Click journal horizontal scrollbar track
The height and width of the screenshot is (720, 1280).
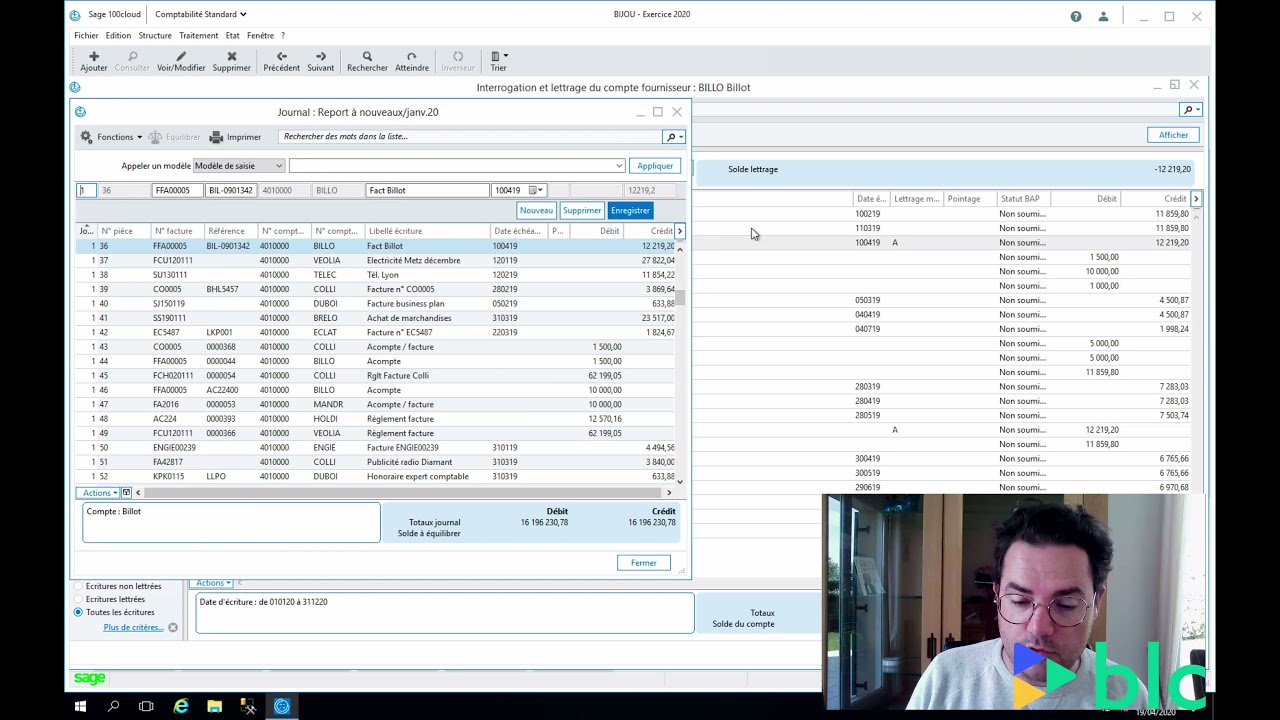coord(403,493)
